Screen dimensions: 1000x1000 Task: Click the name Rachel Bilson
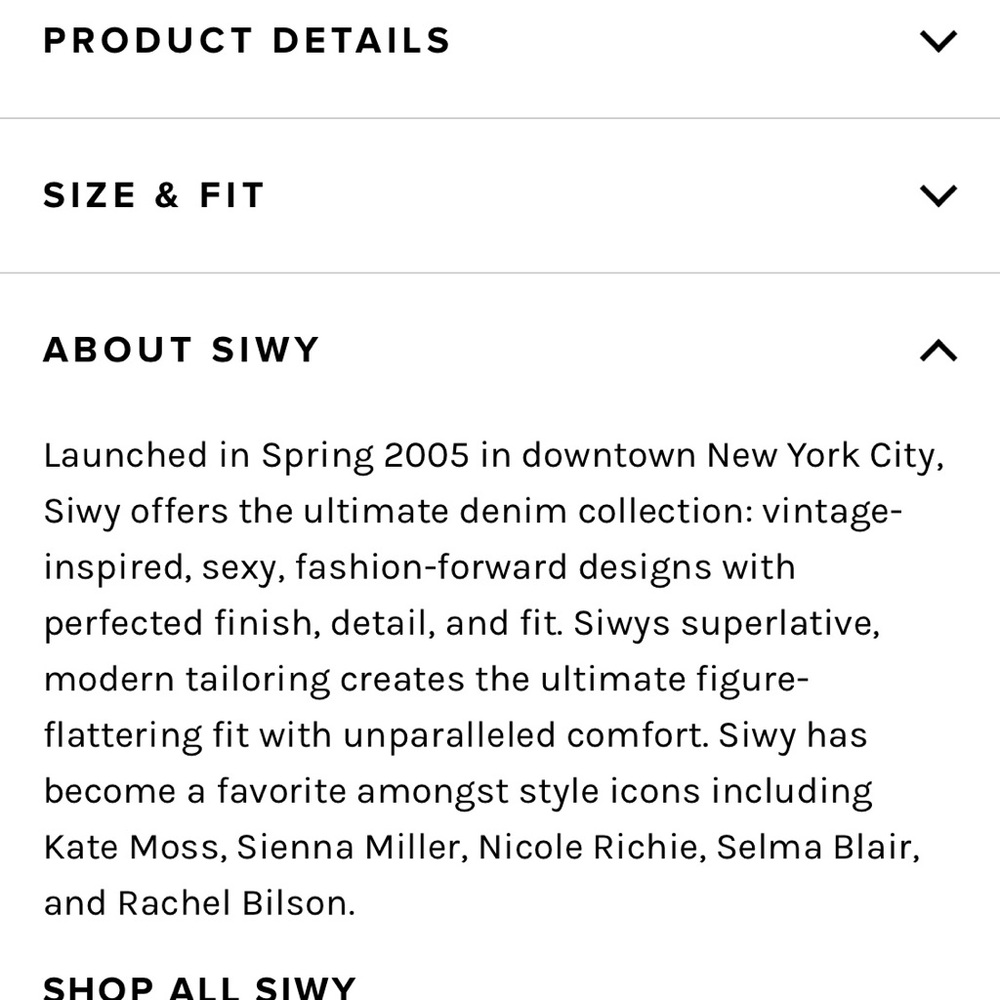236,904
